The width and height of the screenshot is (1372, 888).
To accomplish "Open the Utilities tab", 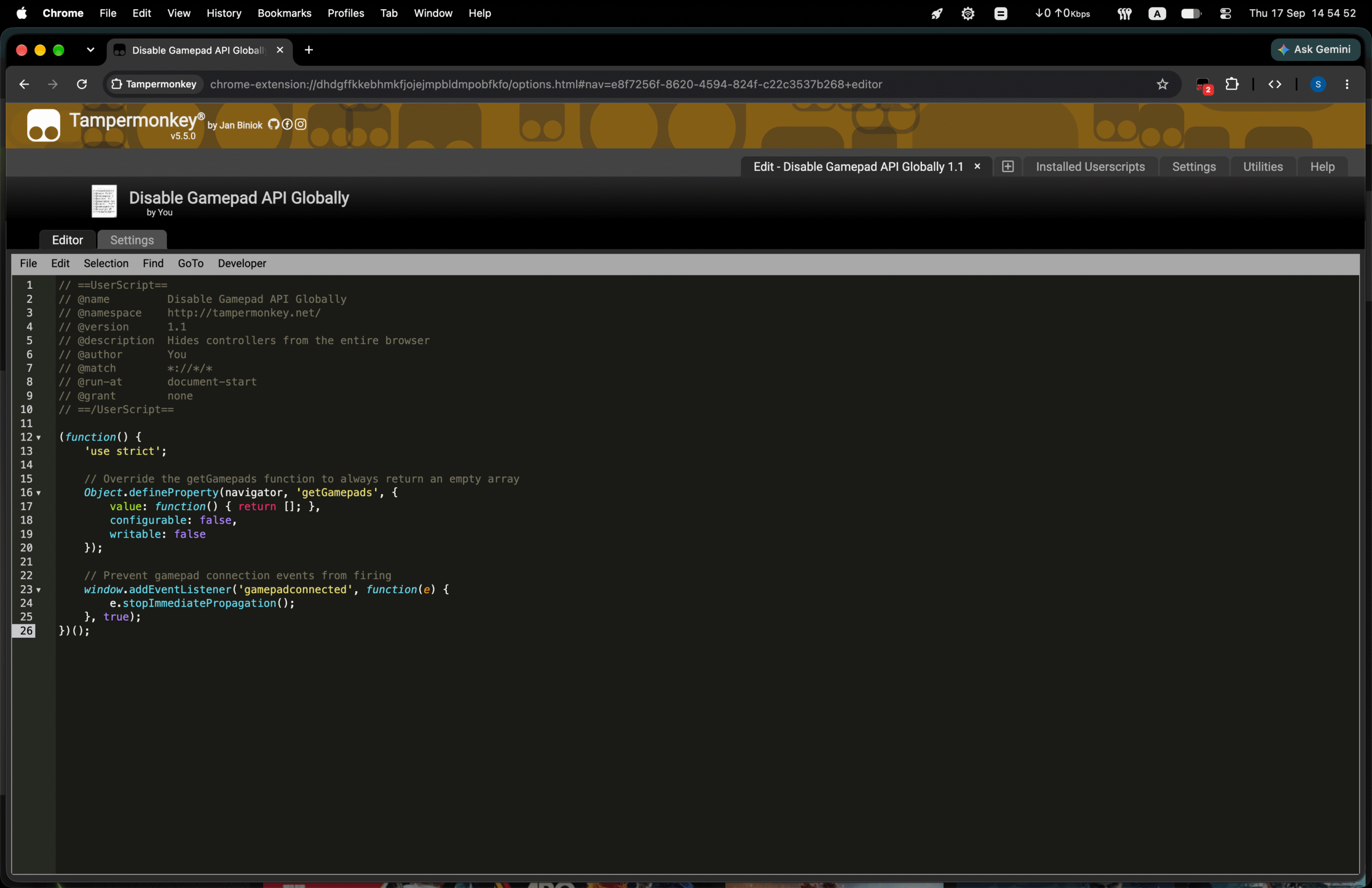I will pyautogui.click(x=1263, y=167).
